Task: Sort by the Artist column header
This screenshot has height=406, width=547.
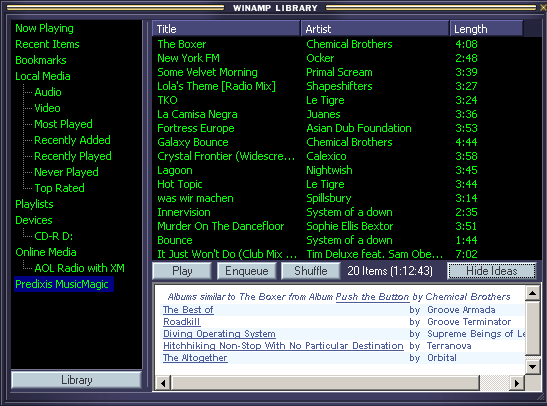Action: tap(375, 29)
